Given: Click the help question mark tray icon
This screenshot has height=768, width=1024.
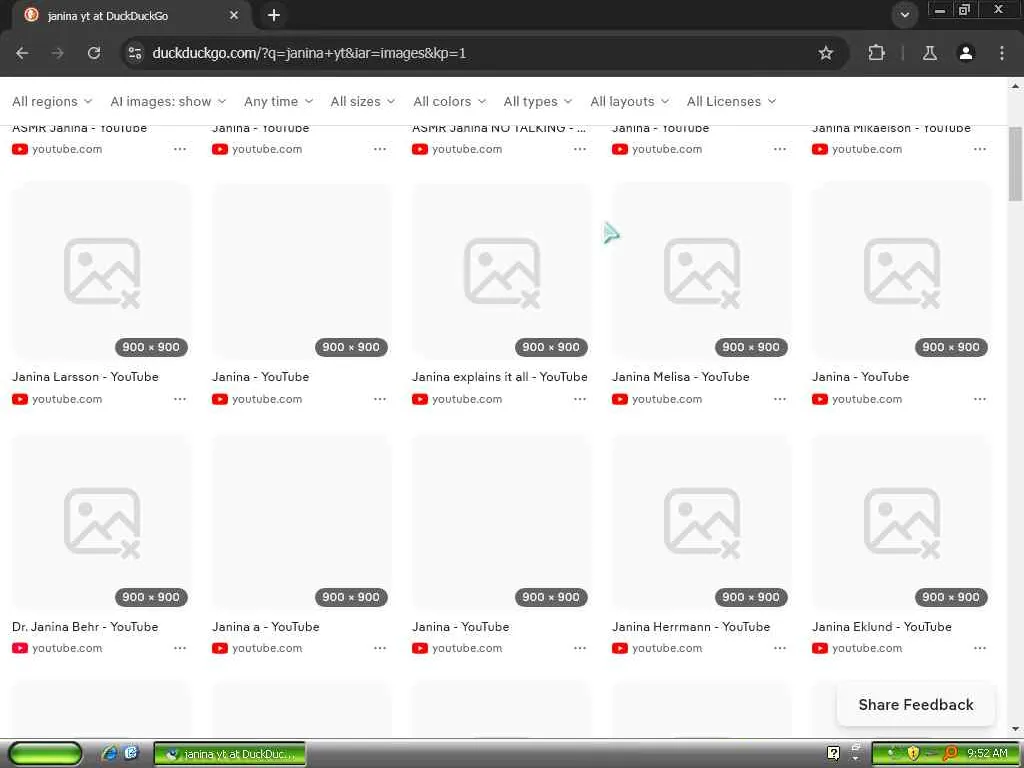Looking at the screenshot, I should pos(833,753).
